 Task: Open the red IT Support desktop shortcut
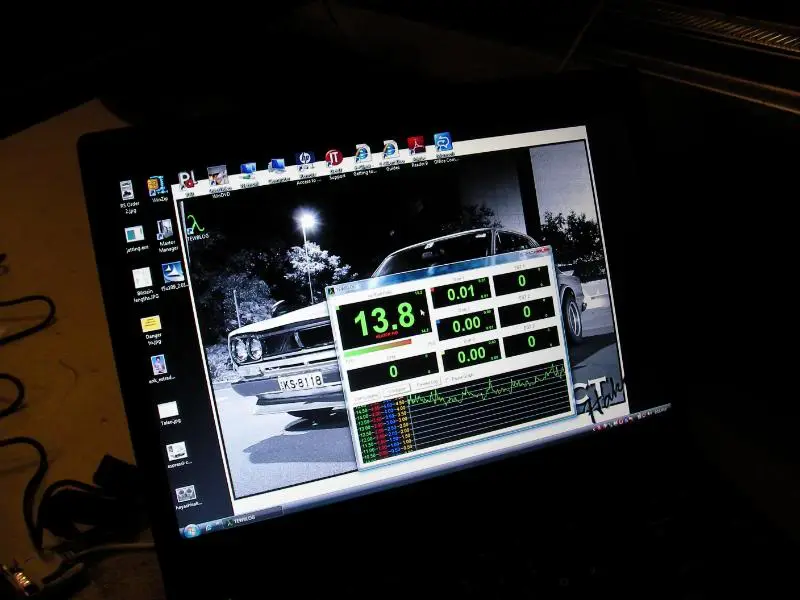(335, 163)
